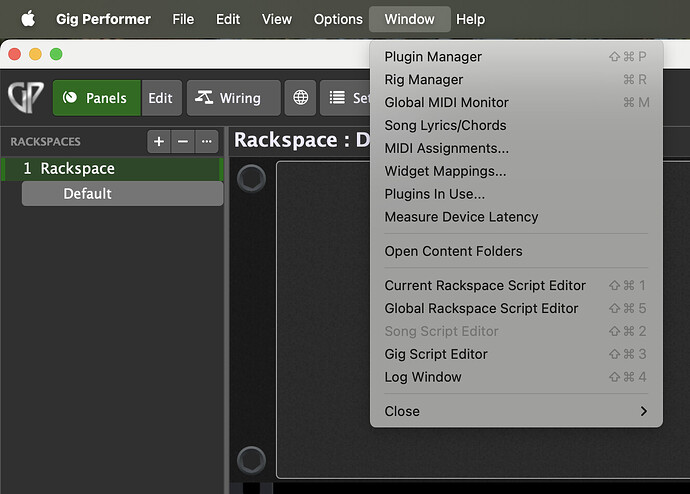Open Current Rackspace Script Editor
The image size is (690, 494).
(x=516, y=285)
